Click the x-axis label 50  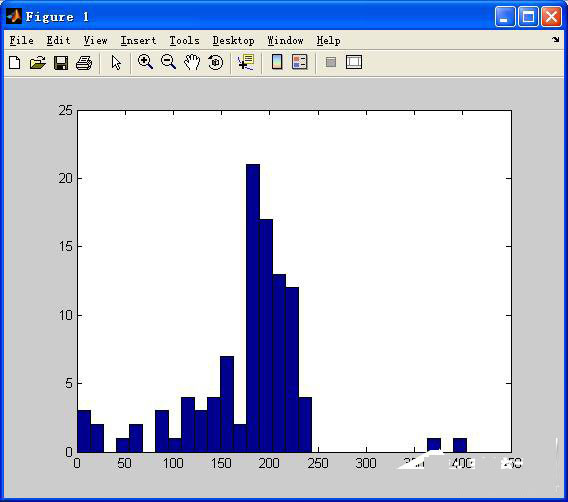pos(125,463)
